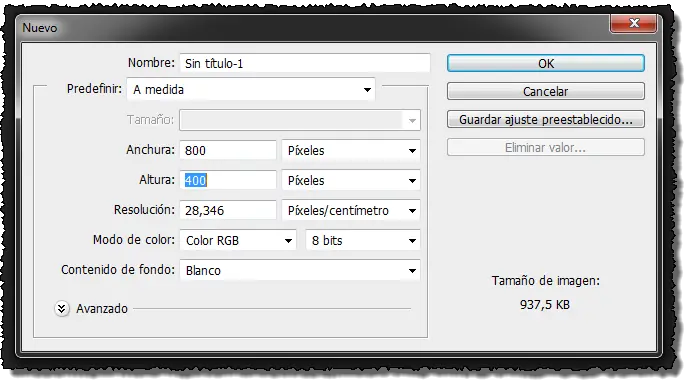
Task: Click the Nuevo dialog title
Action: [x=40, y=28]
